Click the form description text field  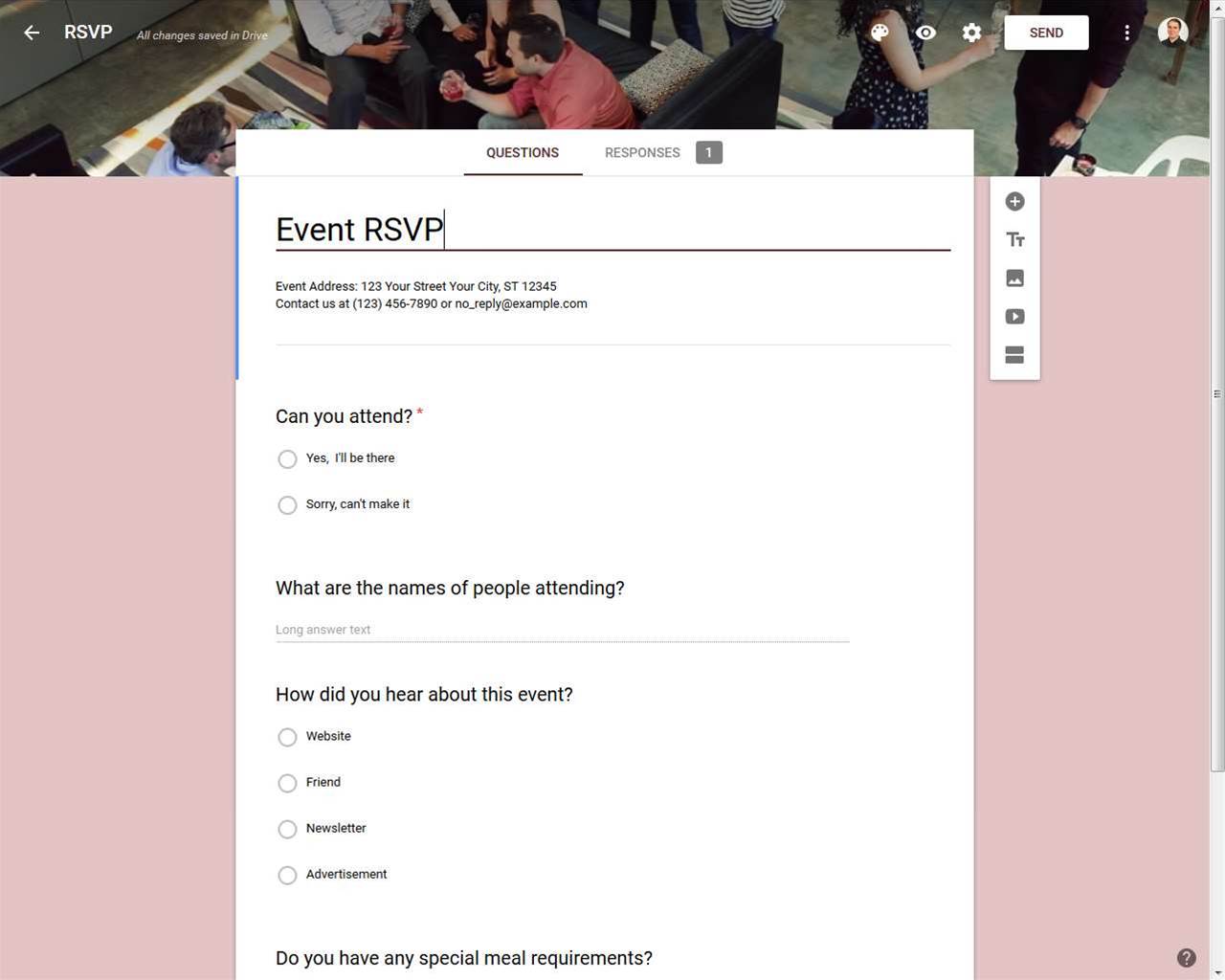tap(612, 295)
